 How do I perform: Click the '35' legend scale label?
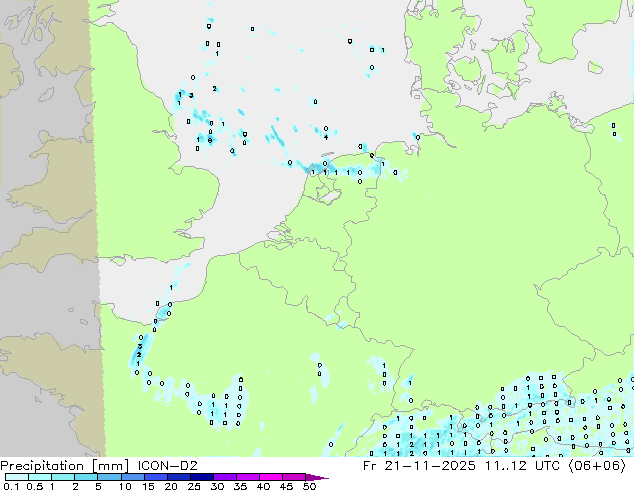click(x=240, y=486)
